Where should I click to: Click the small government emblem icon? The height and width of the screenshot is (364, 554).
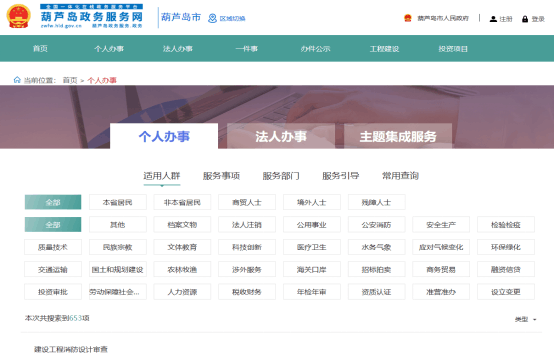(408, 18)
